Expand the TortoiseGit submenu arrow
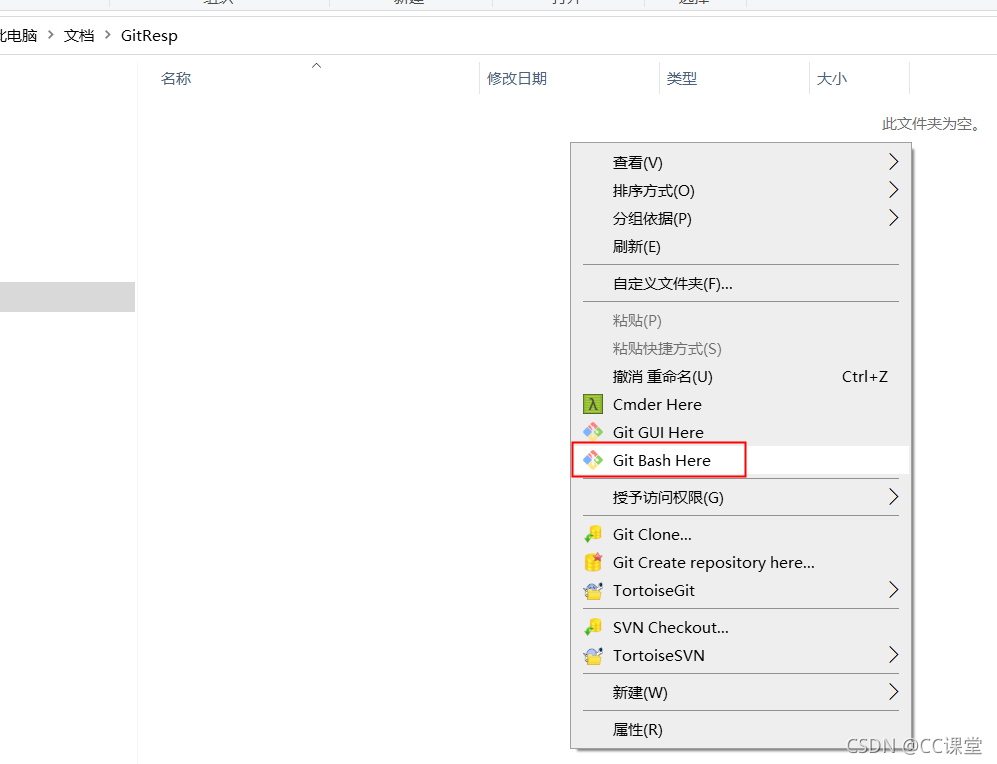Viewport: 997px width, 764px height. pos(893,590)
